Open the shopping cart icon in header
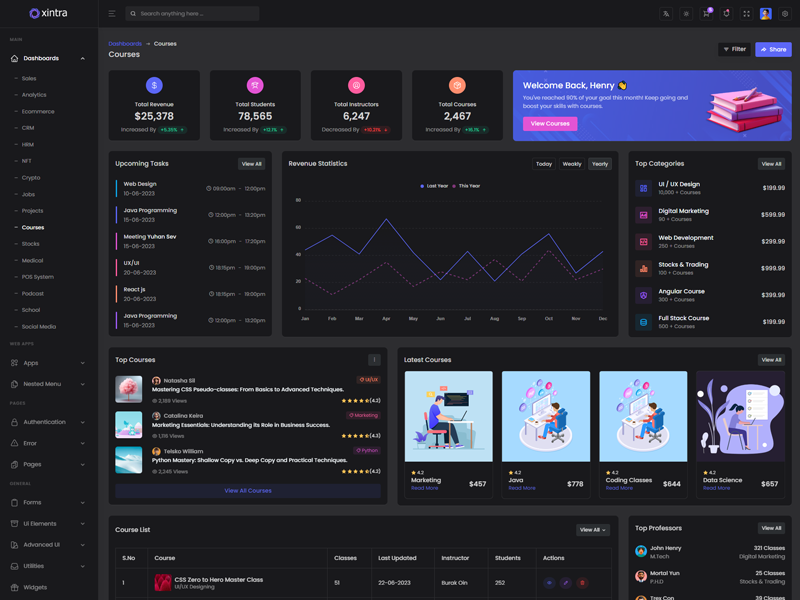Viewport: 800px width, 600px height. click(706, 14)
